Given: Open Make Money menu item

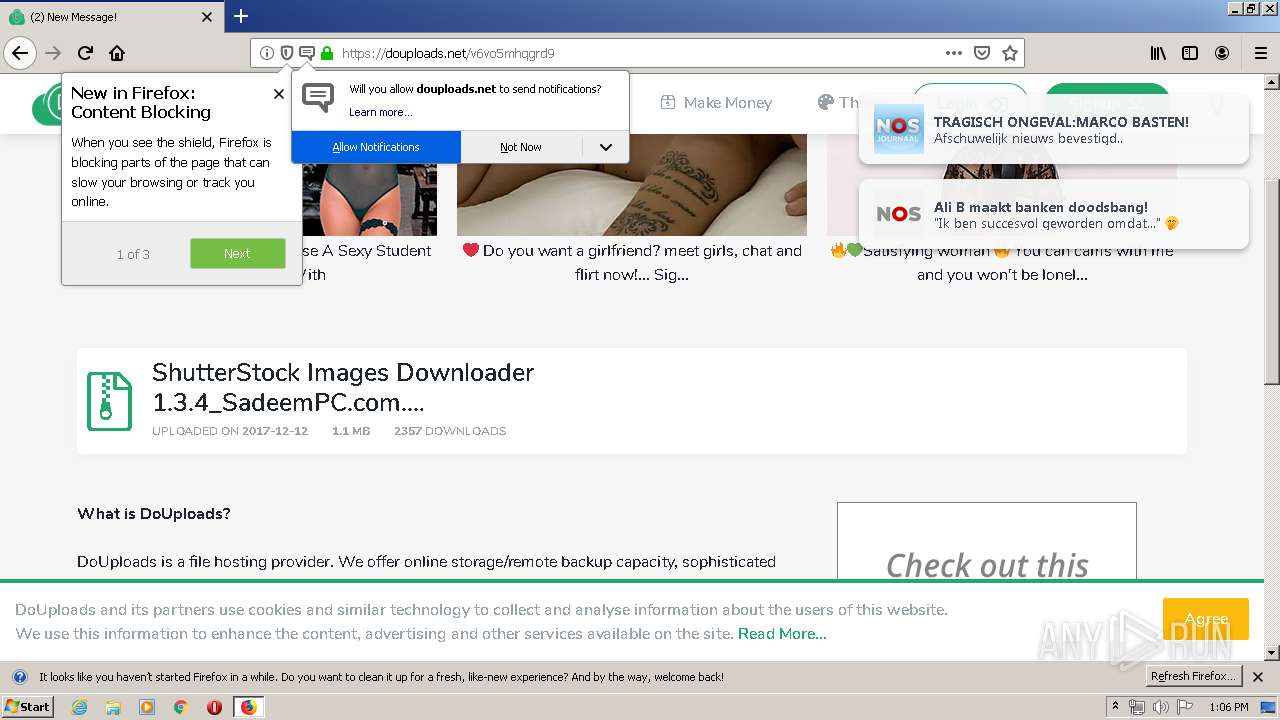Looking at the screenshot, I should click(716, 102).
